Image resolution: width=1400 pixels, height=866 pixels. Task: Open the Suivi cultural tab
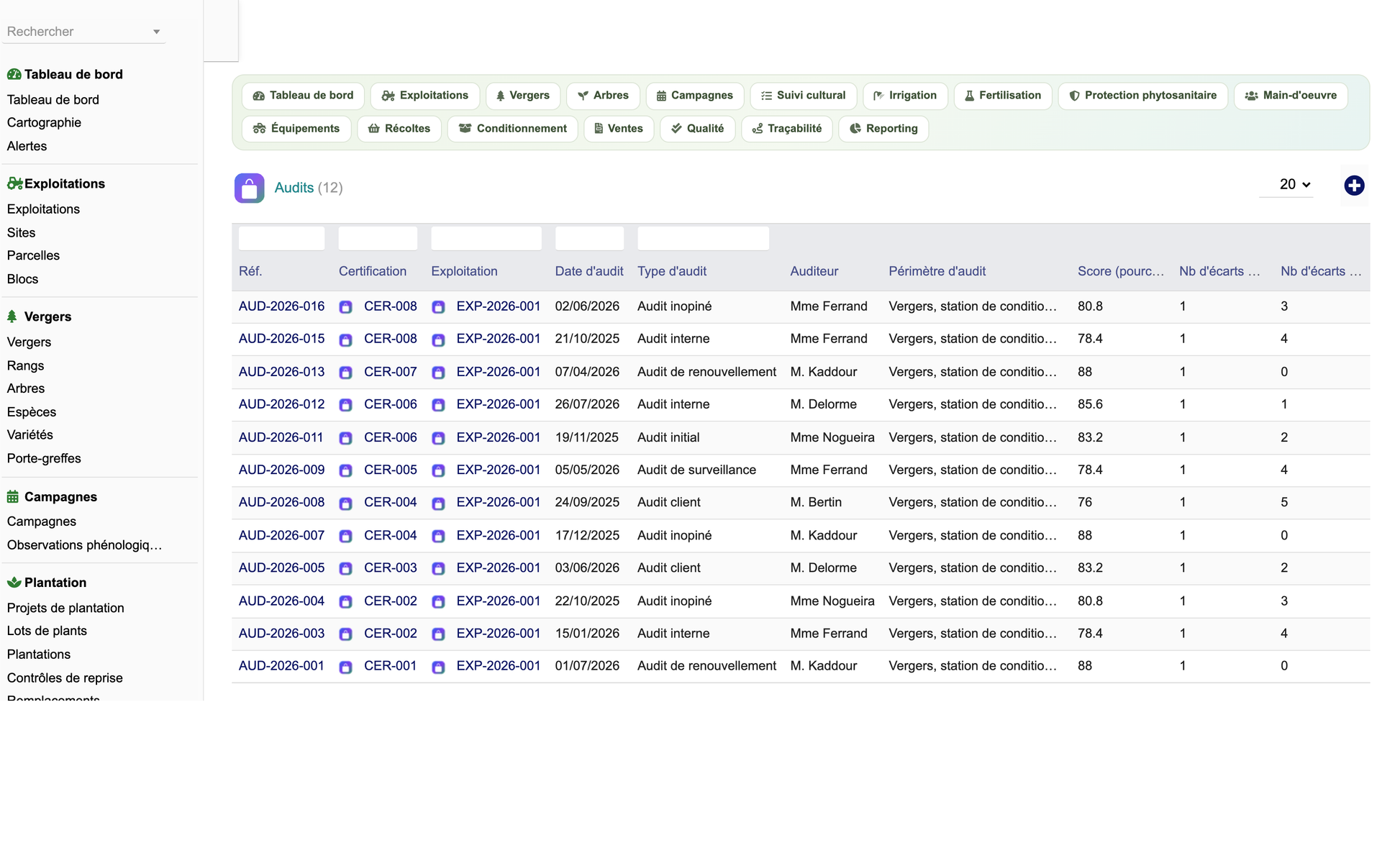pos(804,96)
